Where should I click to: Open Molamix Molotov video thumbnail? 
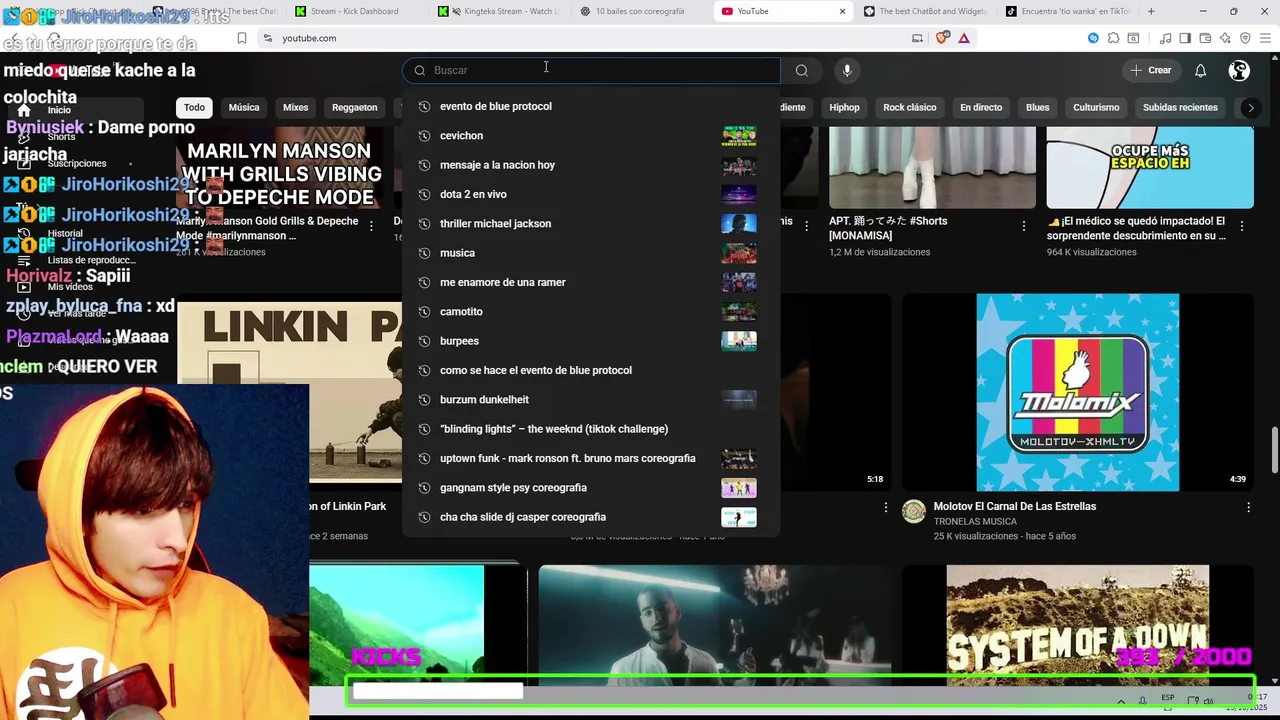(x=1078, y=392)
